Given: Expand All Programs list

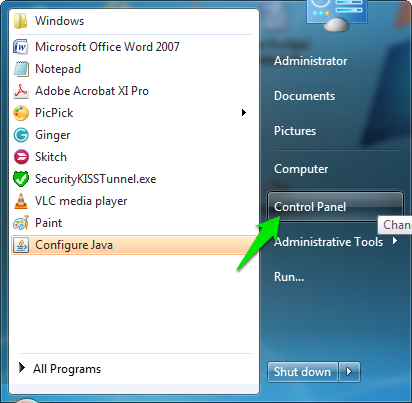Looking at the screenshot, I should (x=60, y=369).
